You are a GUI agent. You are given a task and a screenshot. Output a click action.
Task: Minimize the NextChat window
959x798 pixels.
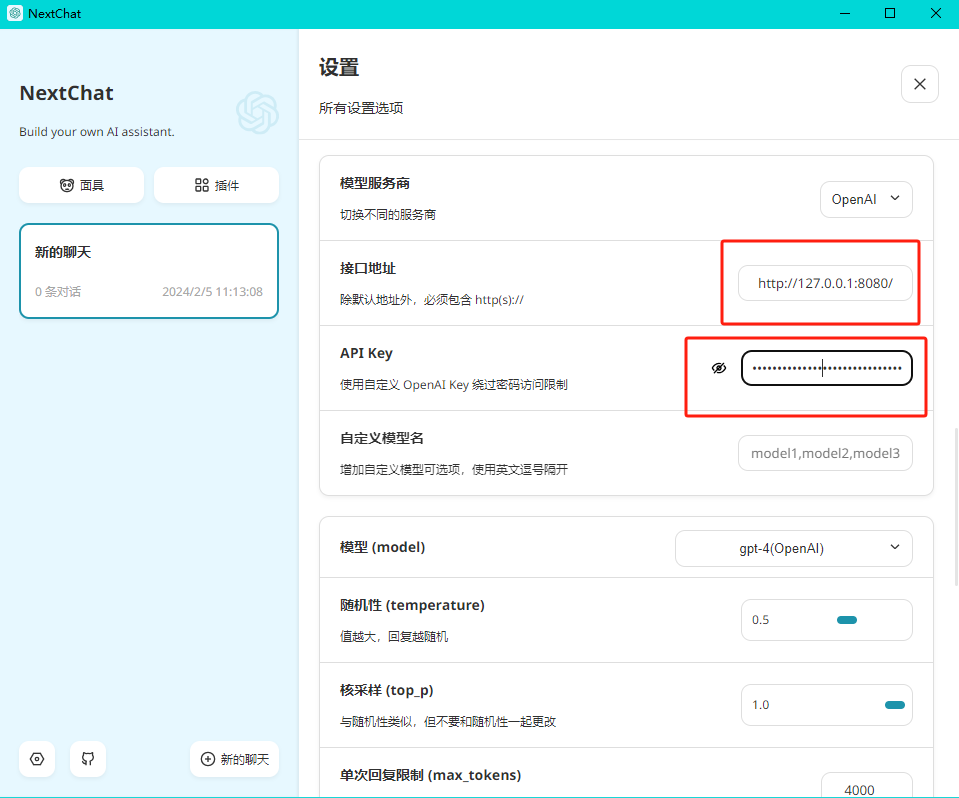[845, 13]
